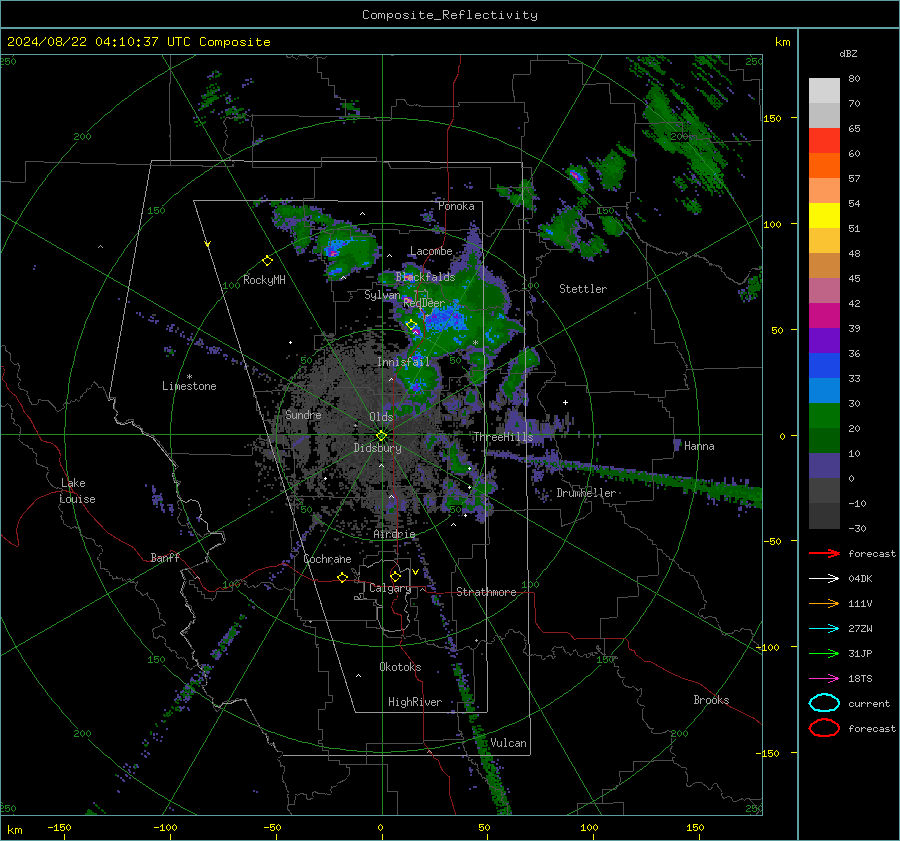This screenshot has height=841, width=900.
Task: Click the dBZ legend heading
Action: pos(848,54)
